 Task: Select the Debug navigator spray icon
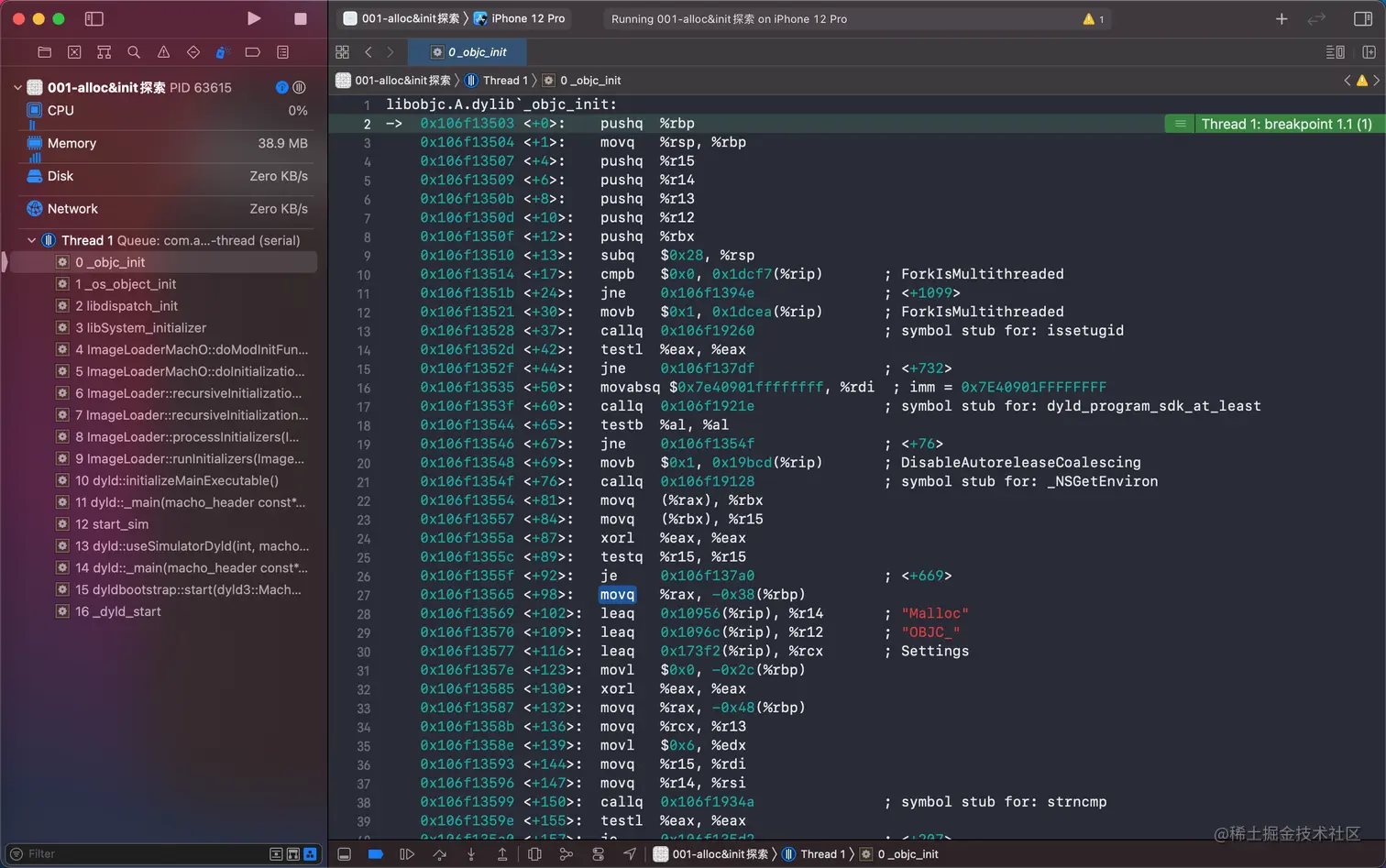click(x=222, y=52)
